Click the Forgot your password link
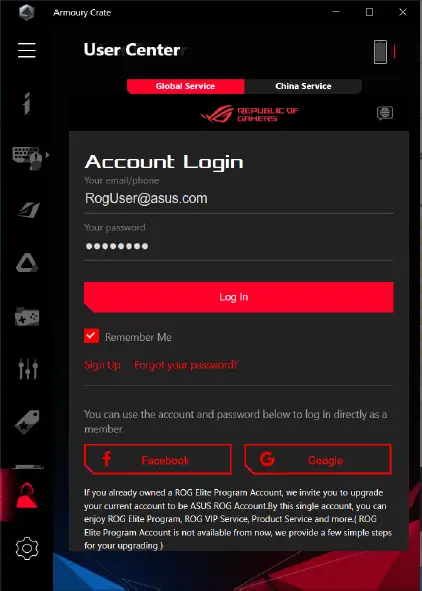Image resolution: width=422 pixels, height=591 pixels. (x=186, y=365)
